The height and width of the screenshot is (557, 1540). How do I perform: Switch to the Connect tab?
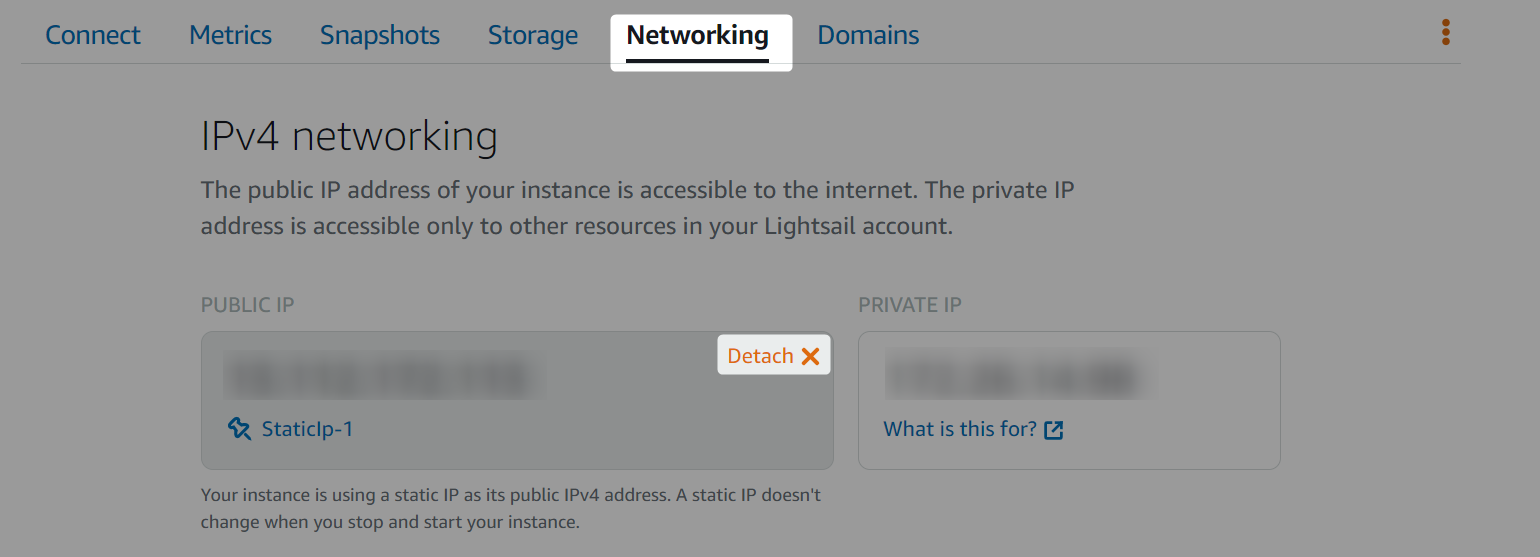[x=93, y=35]
